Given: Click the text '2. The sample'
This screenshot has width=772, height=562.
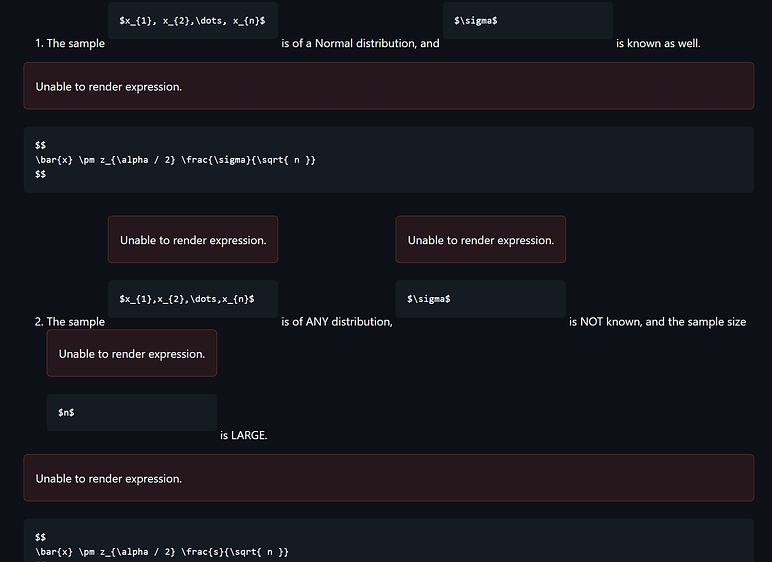Looking at the screenshot, I should (x=70, y=322).
